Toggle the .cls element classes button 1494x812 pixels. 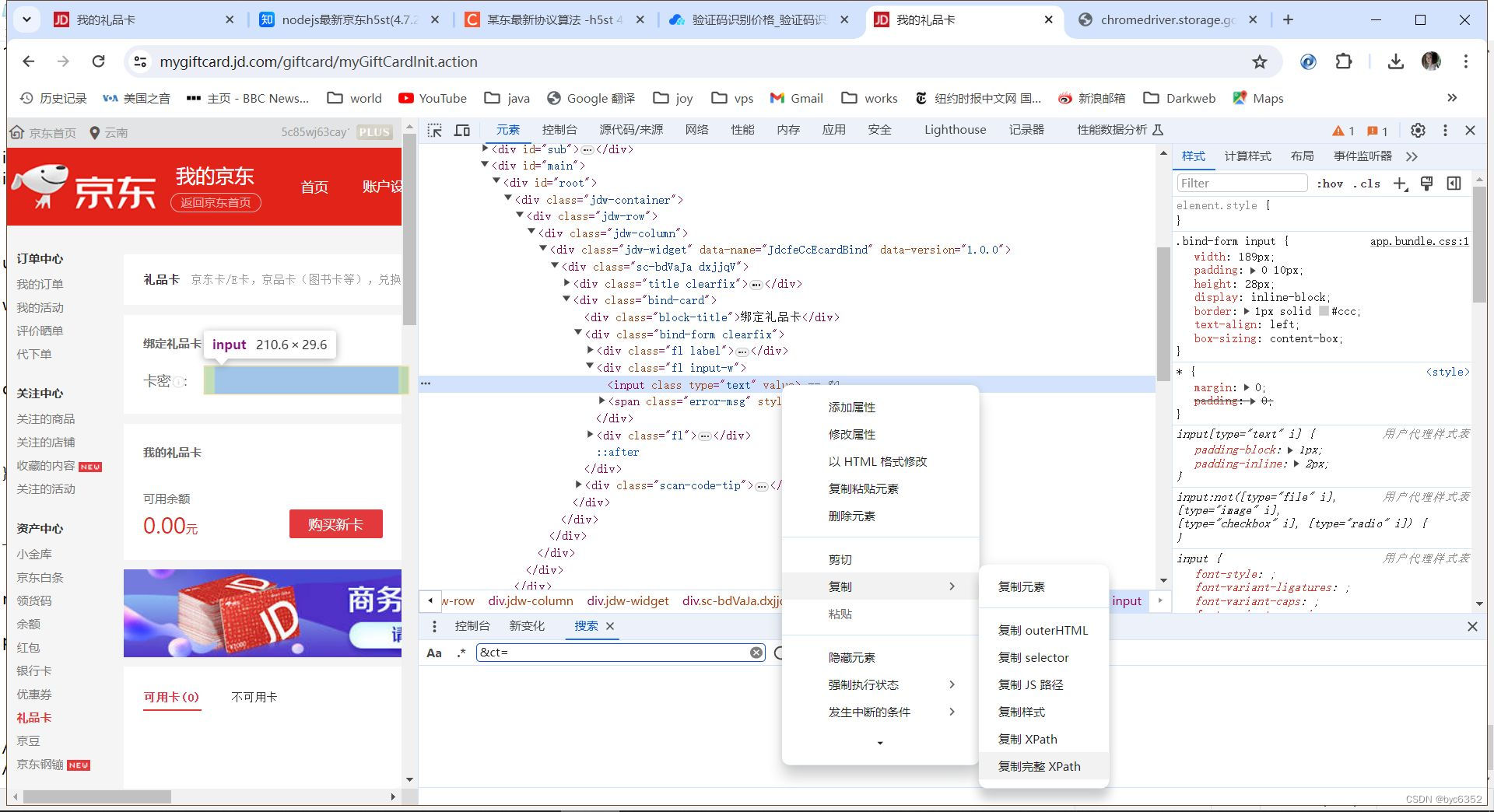1366,184
